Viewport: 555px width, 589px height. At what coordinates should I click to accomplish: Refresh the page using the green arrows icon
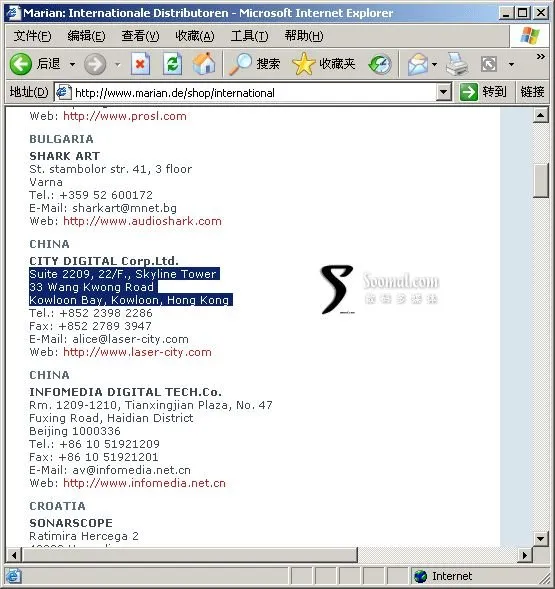click(x=172, y=64)
